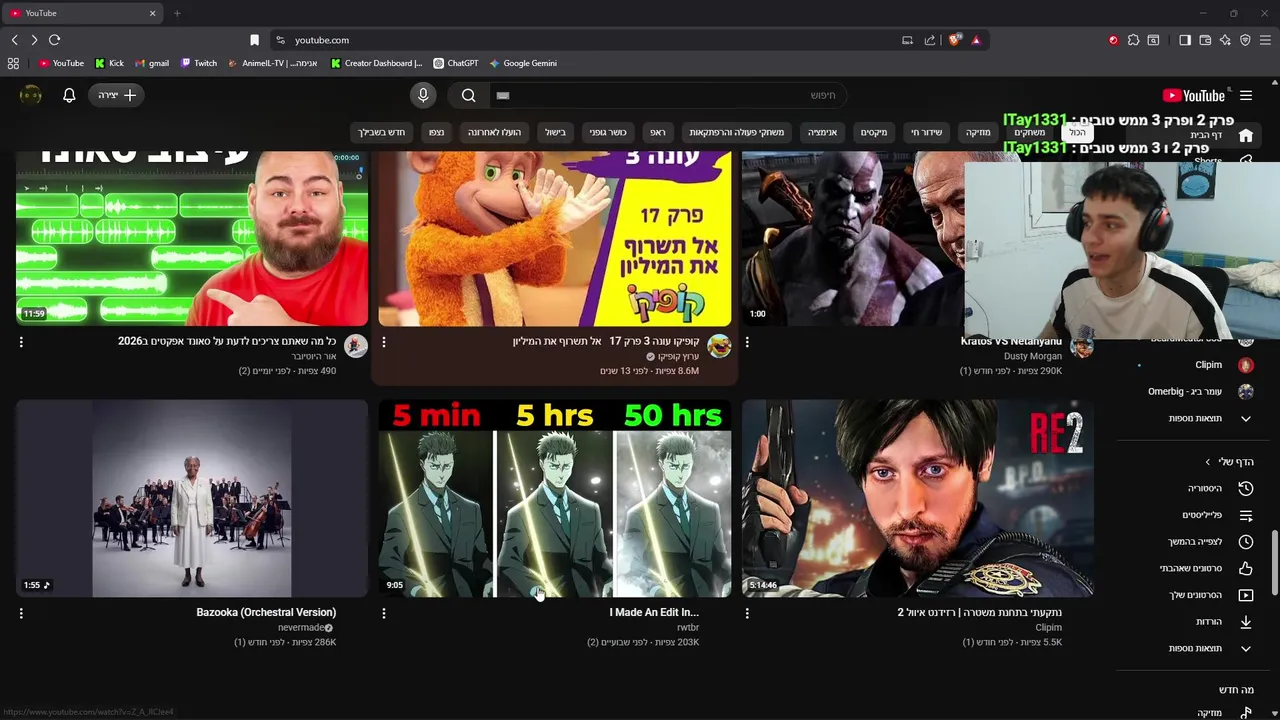The width and height of the screenshot is (1280, 720).
Task: Open the RE2 police station video thumbnail
Action: point(918,498)
